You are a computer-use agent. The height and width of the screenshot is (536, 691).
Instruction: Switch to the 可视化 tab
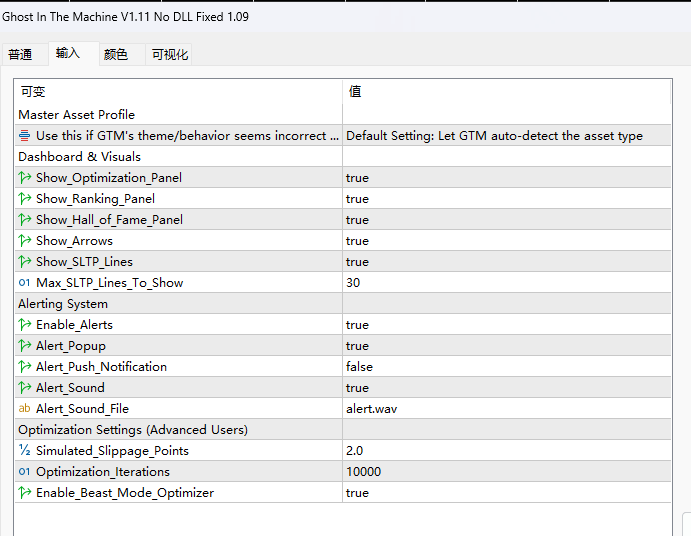[x=170, y=55]
